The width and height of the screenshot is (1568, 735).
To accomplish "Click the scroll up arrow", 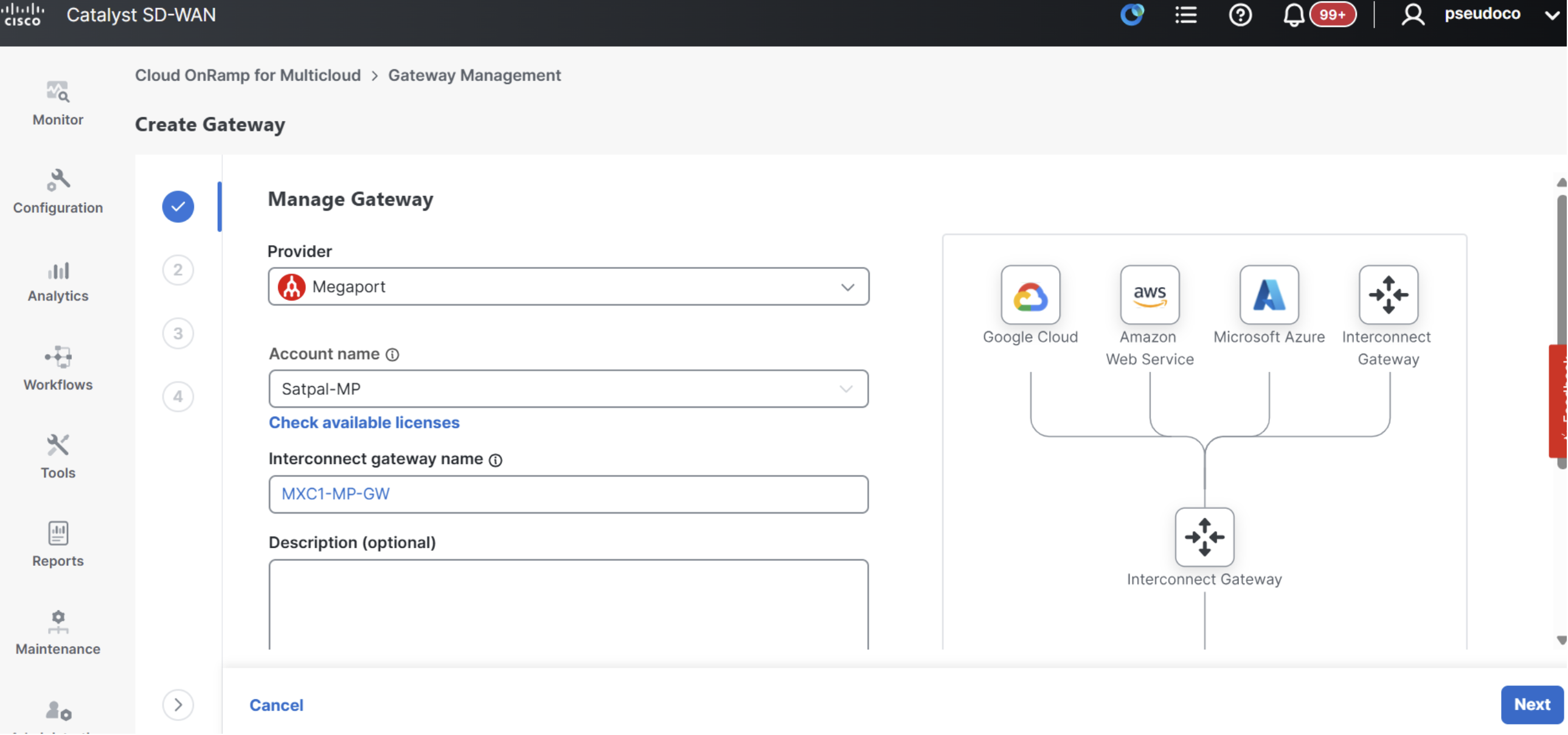I will (1562, 183).
